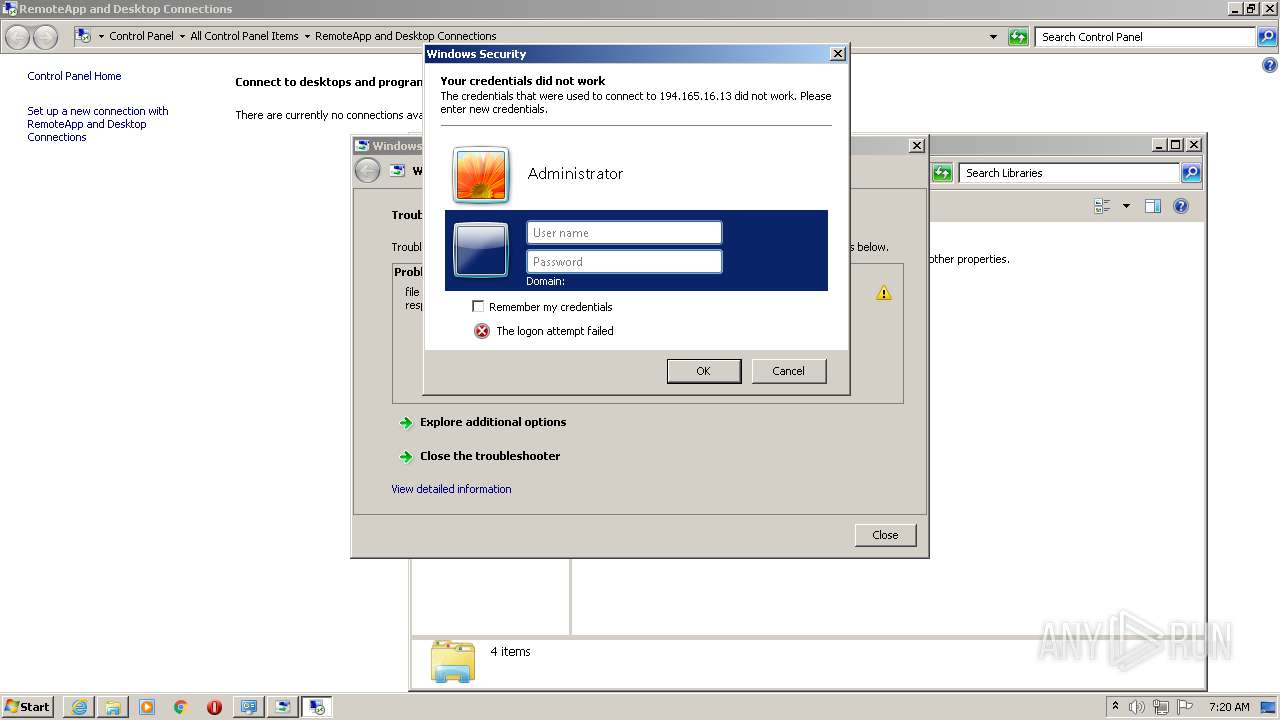Click the Search Libraries box
The height and width of the screenshot is (720, 1280).
coord(1068,173)
